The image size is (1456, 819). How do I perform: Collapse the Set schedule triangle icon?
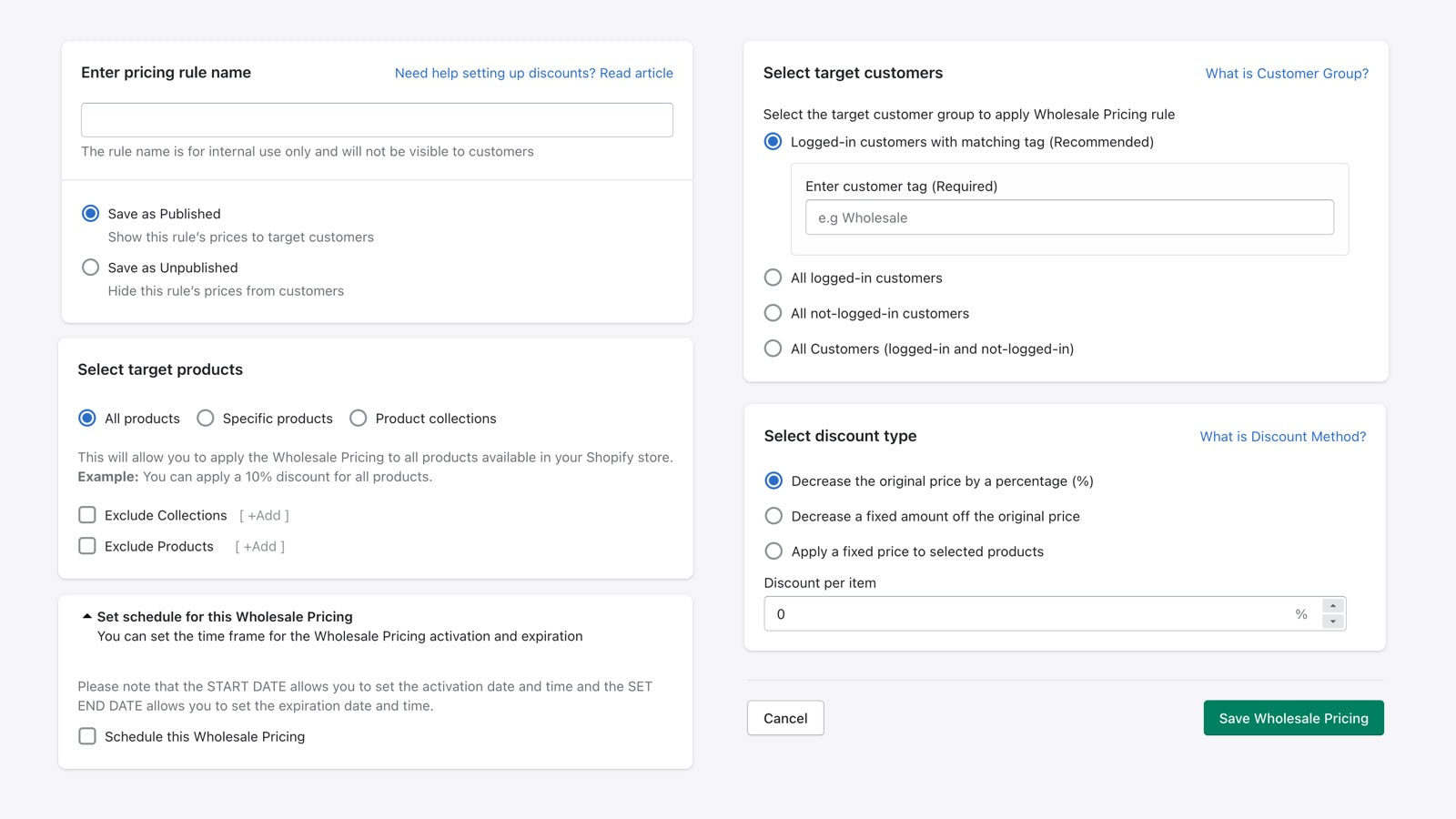[x=87, y=616]
